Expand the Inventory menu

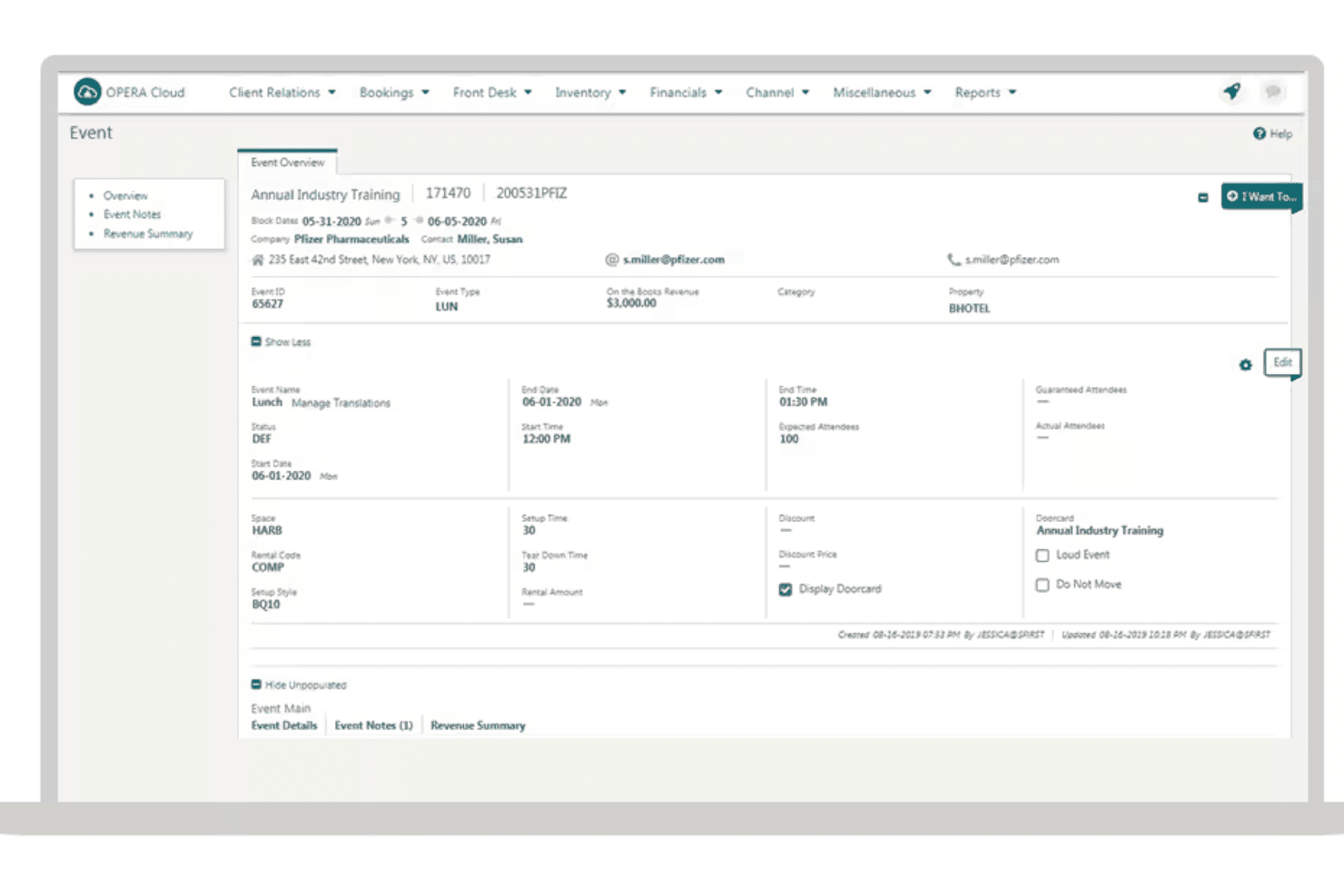590,93
